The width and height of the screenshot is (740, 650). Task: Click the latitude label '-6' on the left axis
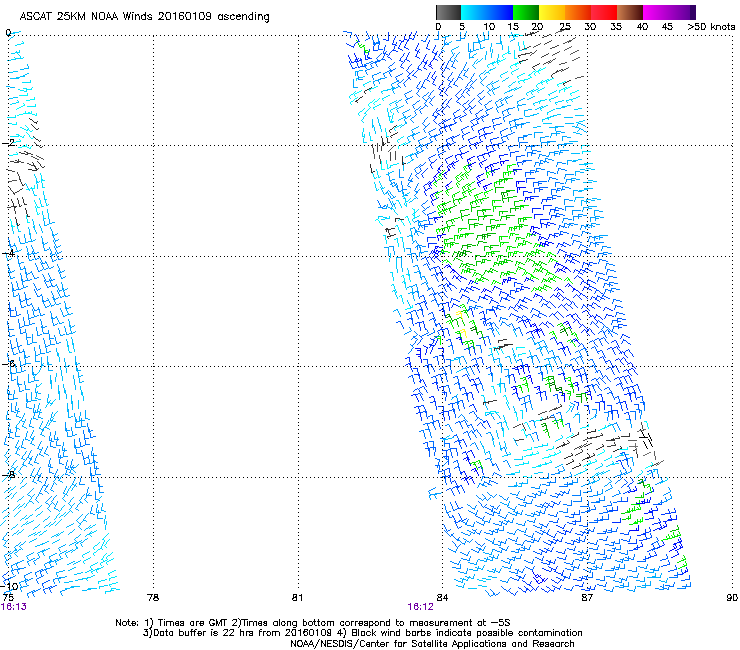click(8, 364)
